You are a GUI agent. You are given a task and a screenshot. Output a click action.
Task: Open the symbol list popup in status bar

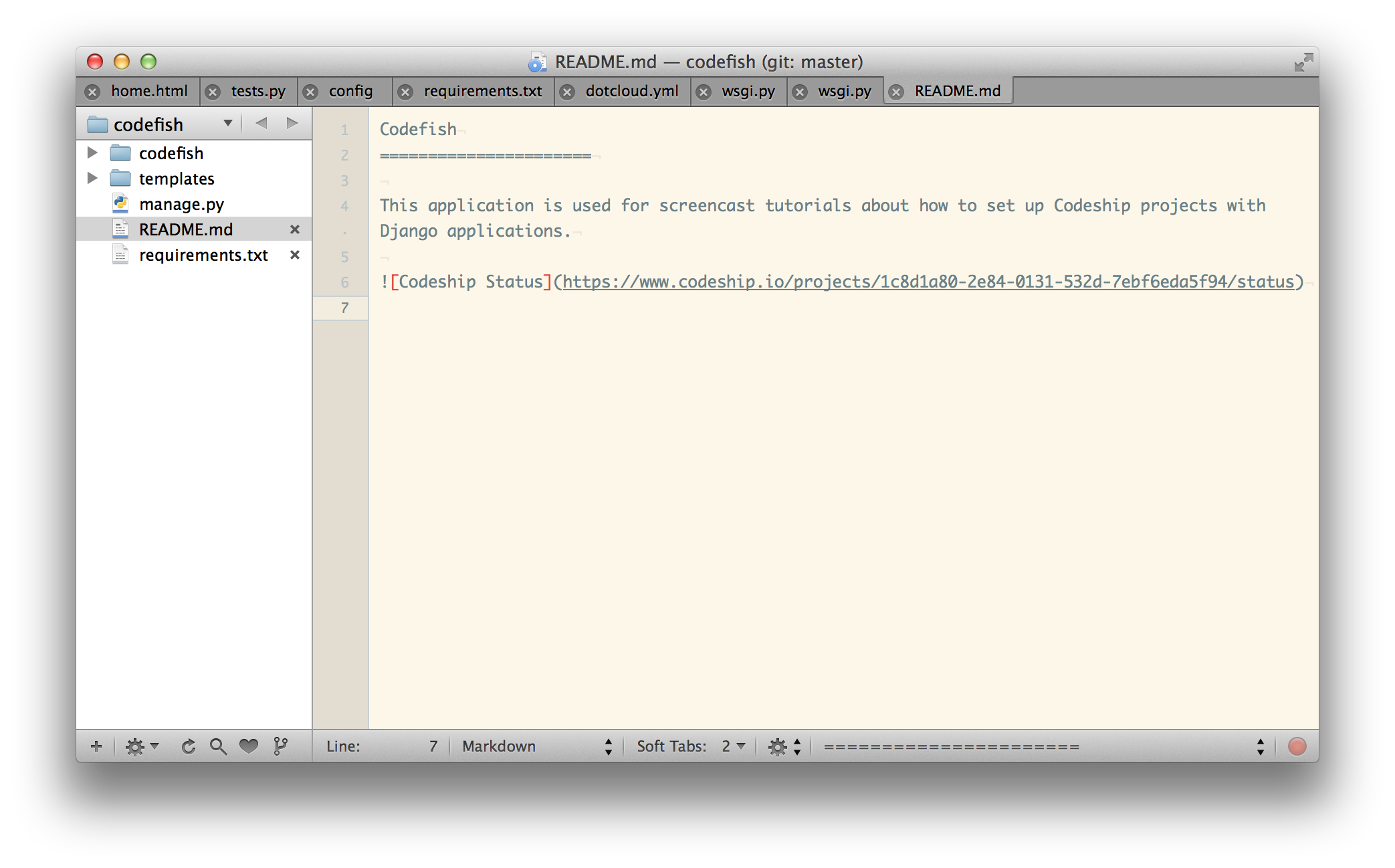(x=1043, y=746)
